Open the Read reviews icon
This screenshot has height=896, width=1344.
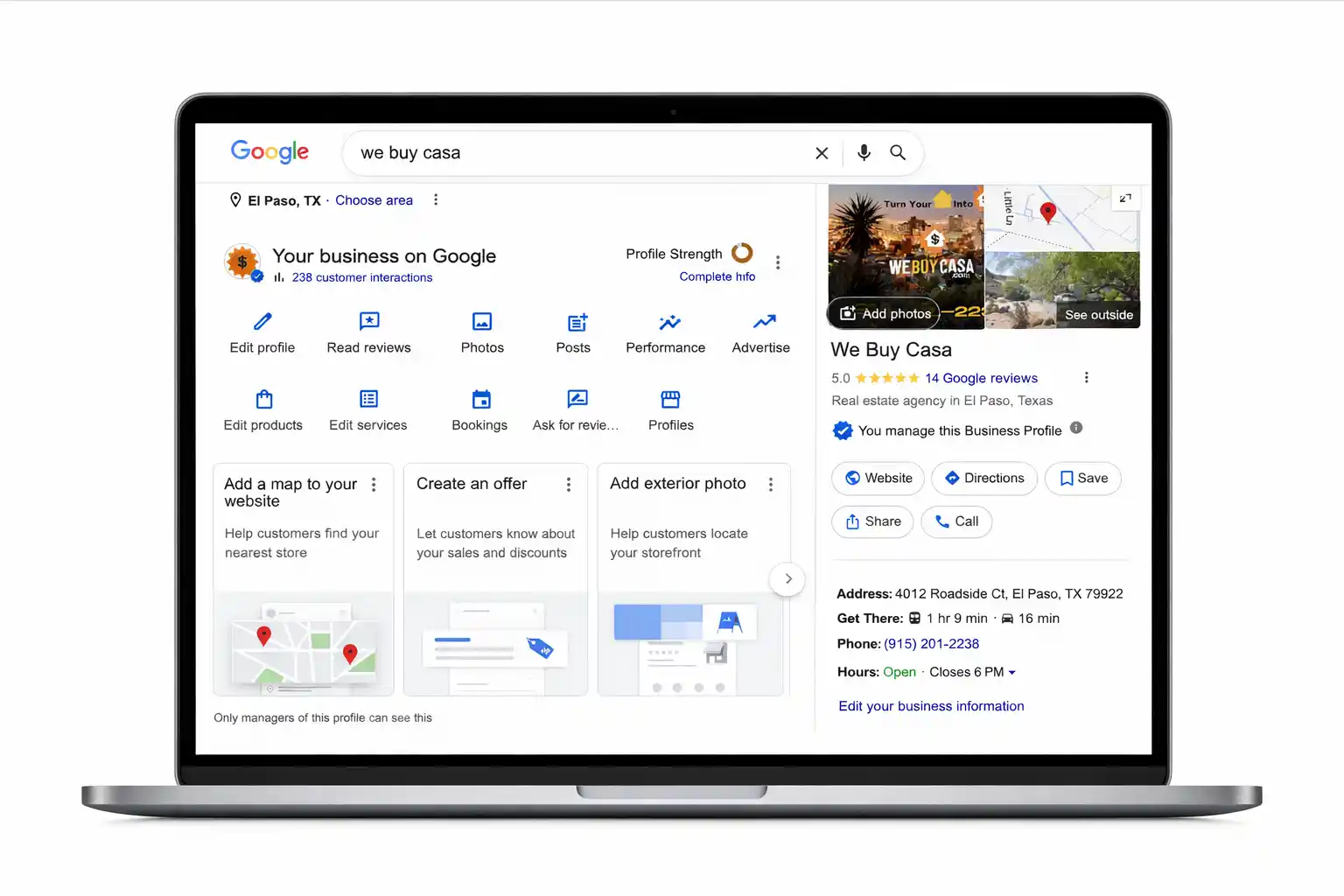(368, 322)
